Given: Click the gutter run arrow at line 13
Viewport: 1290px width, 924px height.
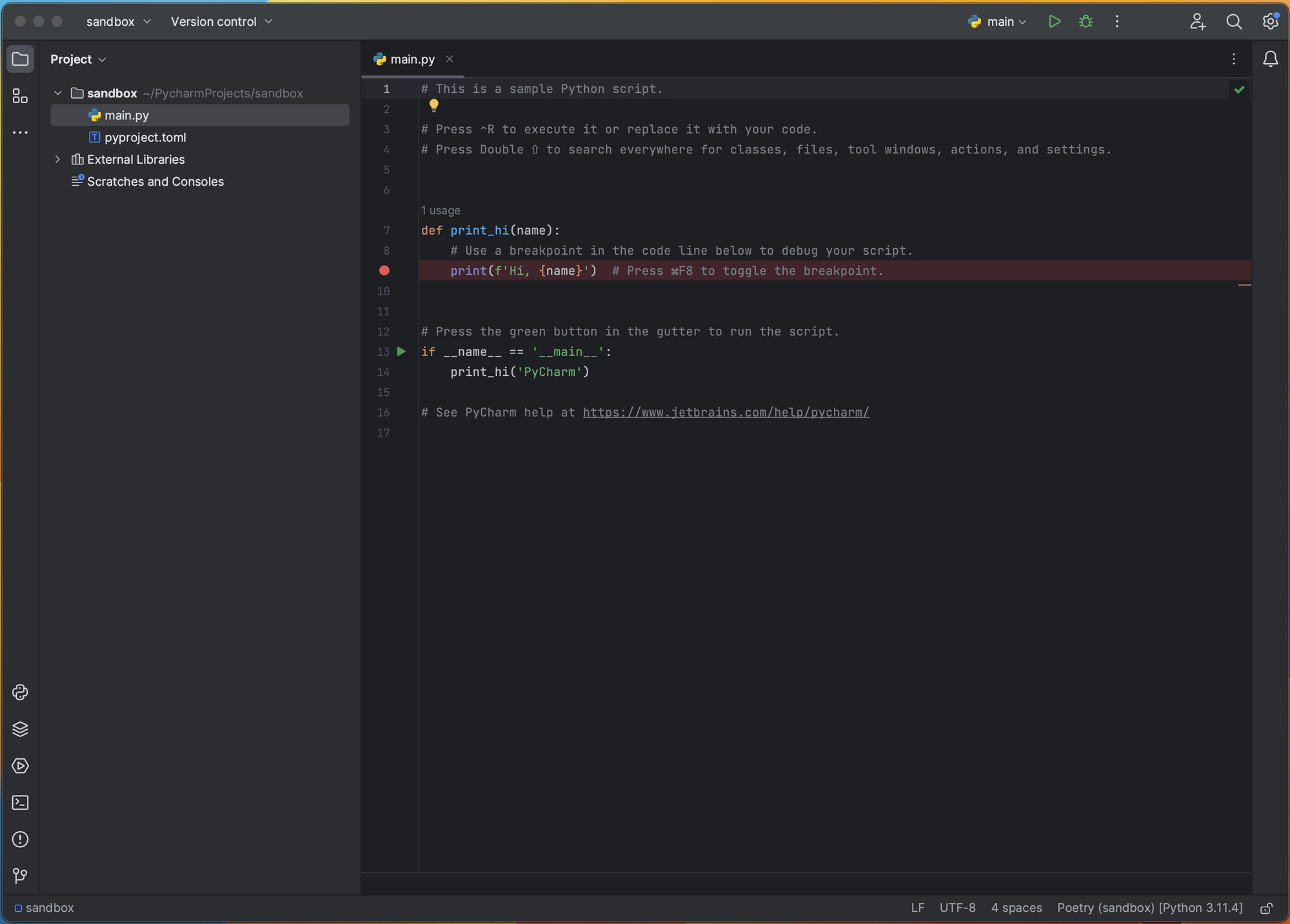Looking at the screenshot, I should click(401, 352).
